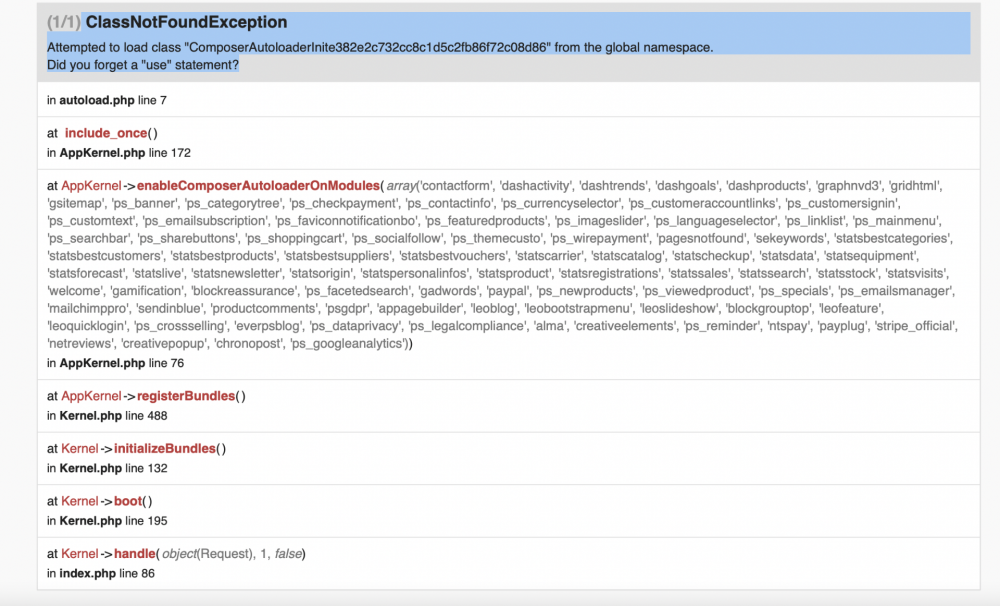Click 'AppKernel.php line 172' text
The height and width of the screenshot is (606, 1000).
pyautogui.click(x=125, y=153)
